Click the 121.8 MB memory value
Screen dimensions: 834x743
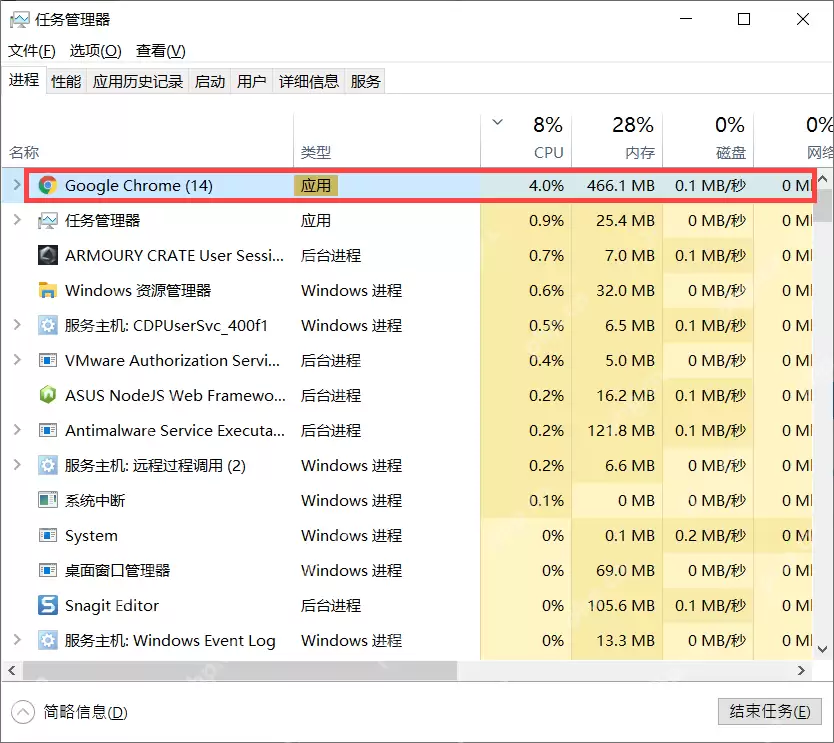621,430
